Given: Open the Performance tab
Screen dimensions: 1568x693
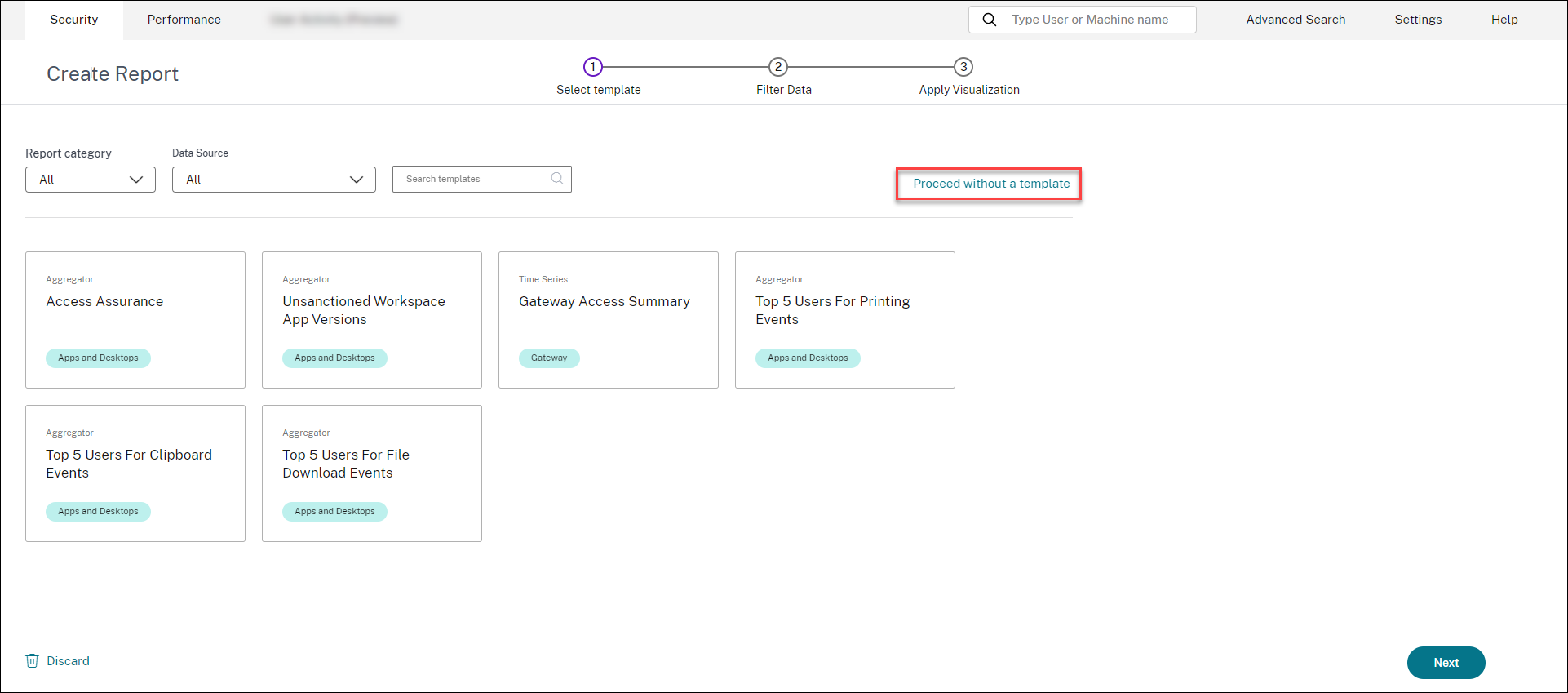Looking at the screenshot, I should [x=184, y=20].
